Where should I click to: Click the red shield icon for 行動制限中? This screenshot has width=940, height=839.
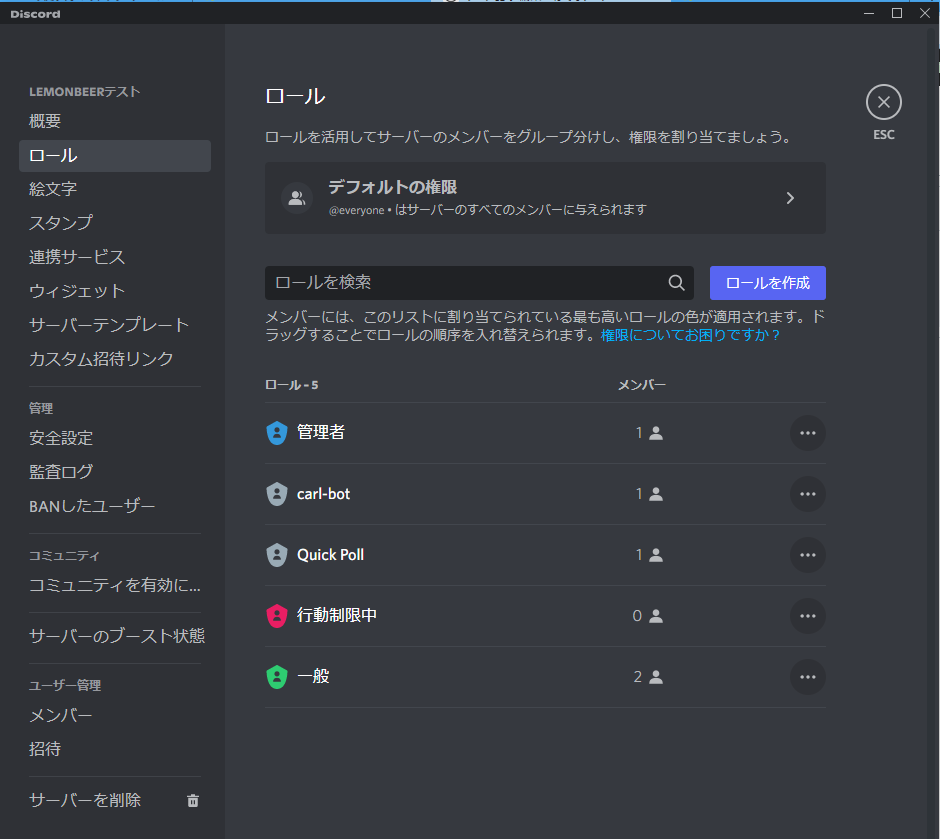tap(277, 615)
